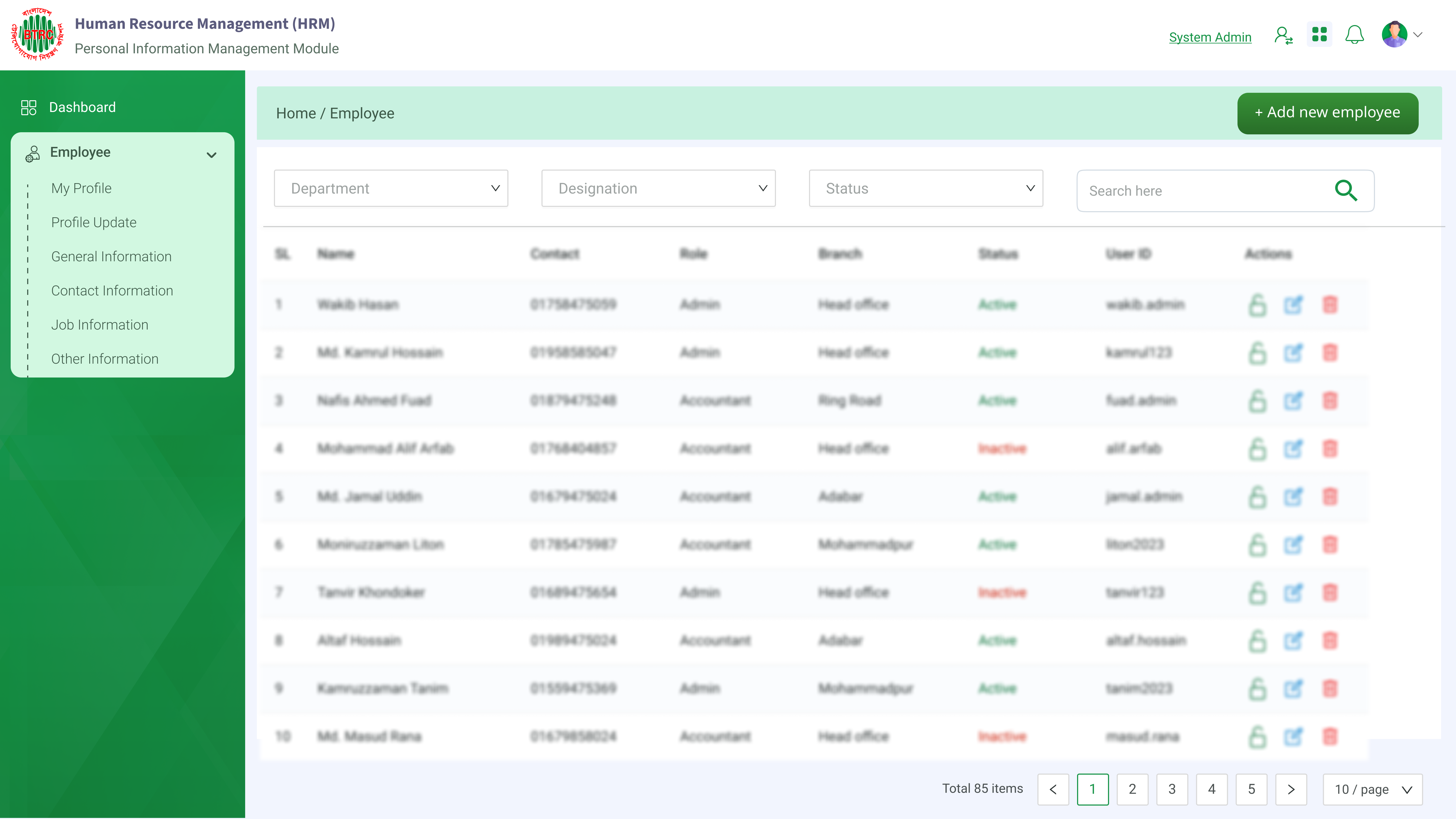Click the edit icon for row 7
The width and height of the screenshot is (1456, 819).
(x=1293, y=593)
